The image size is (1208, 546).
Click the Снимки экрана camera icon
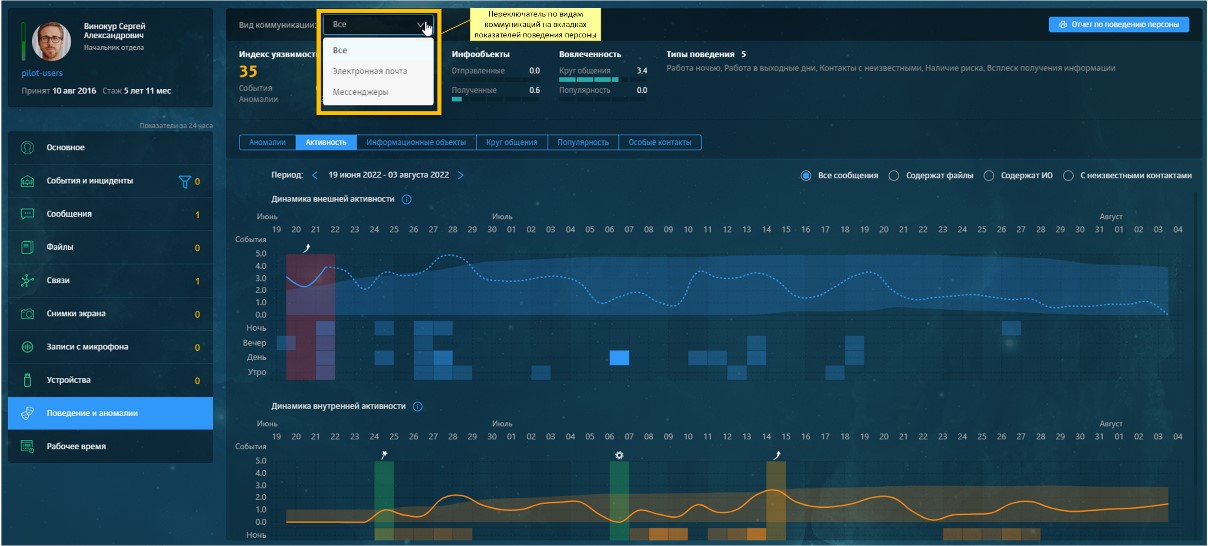(x=28, y=314)
